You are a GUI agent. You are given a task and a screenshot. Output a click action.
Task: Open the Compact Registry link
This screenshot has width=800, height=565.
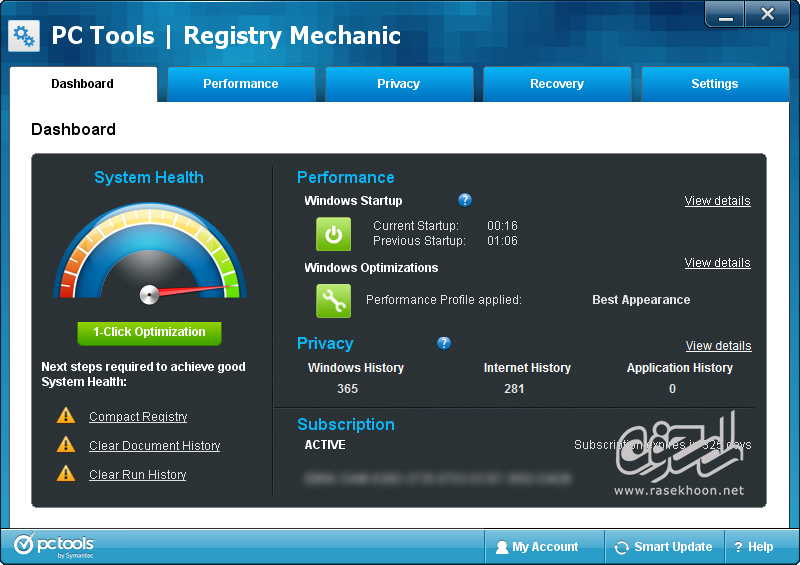[x=138, y=416]
